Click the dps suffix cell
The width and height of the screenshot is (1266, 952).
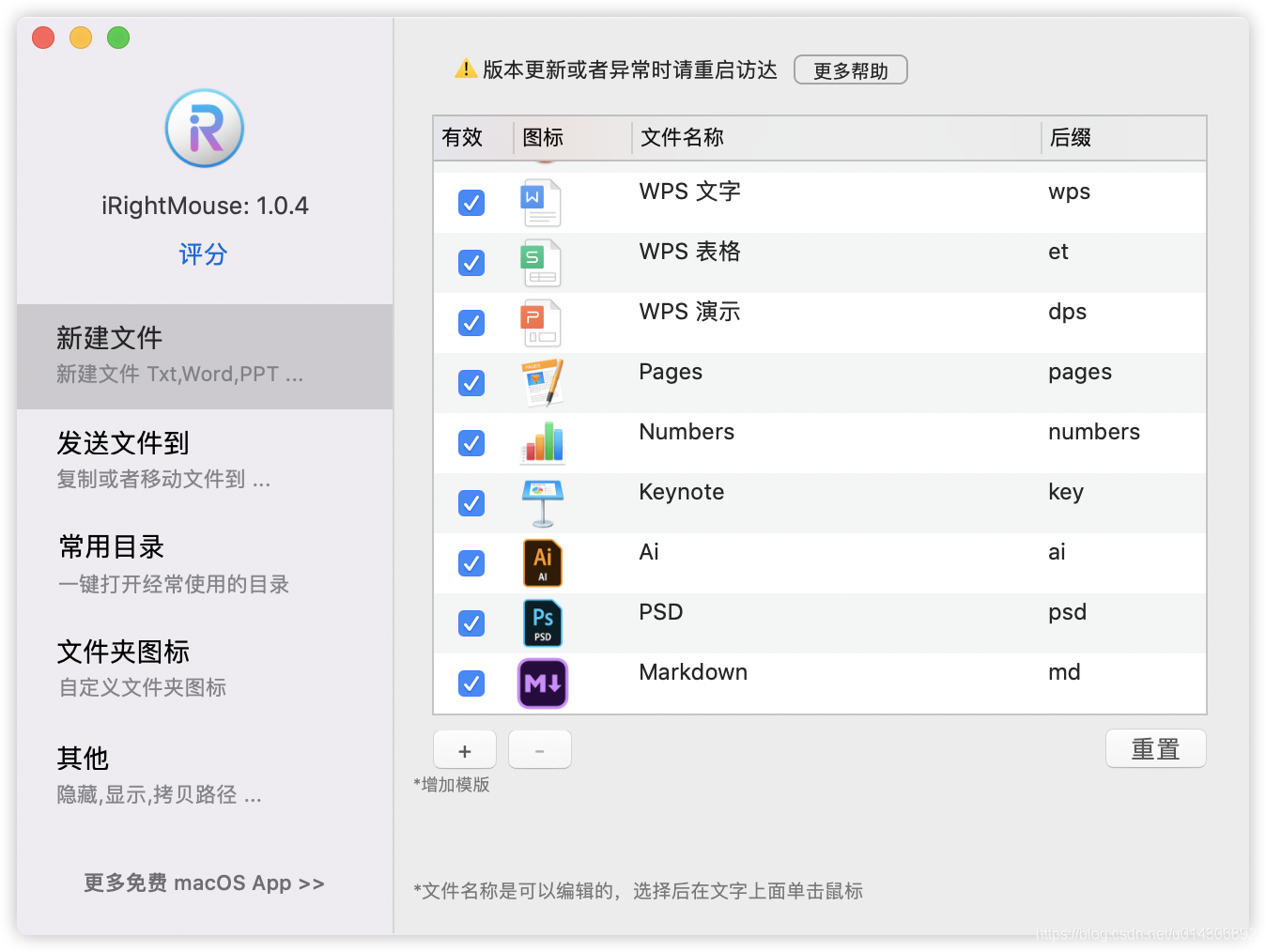click(1068, 313)
